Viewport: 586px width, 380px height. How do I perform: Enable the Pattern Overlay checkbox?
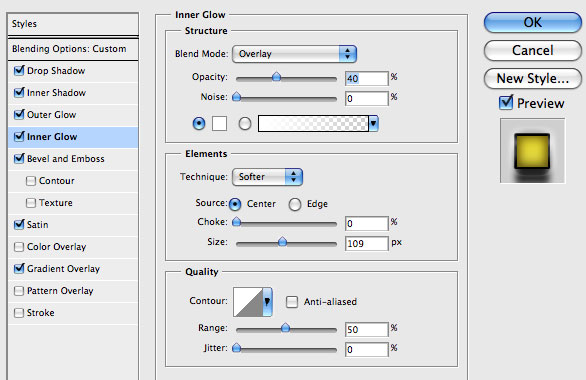tap(18, 291)
